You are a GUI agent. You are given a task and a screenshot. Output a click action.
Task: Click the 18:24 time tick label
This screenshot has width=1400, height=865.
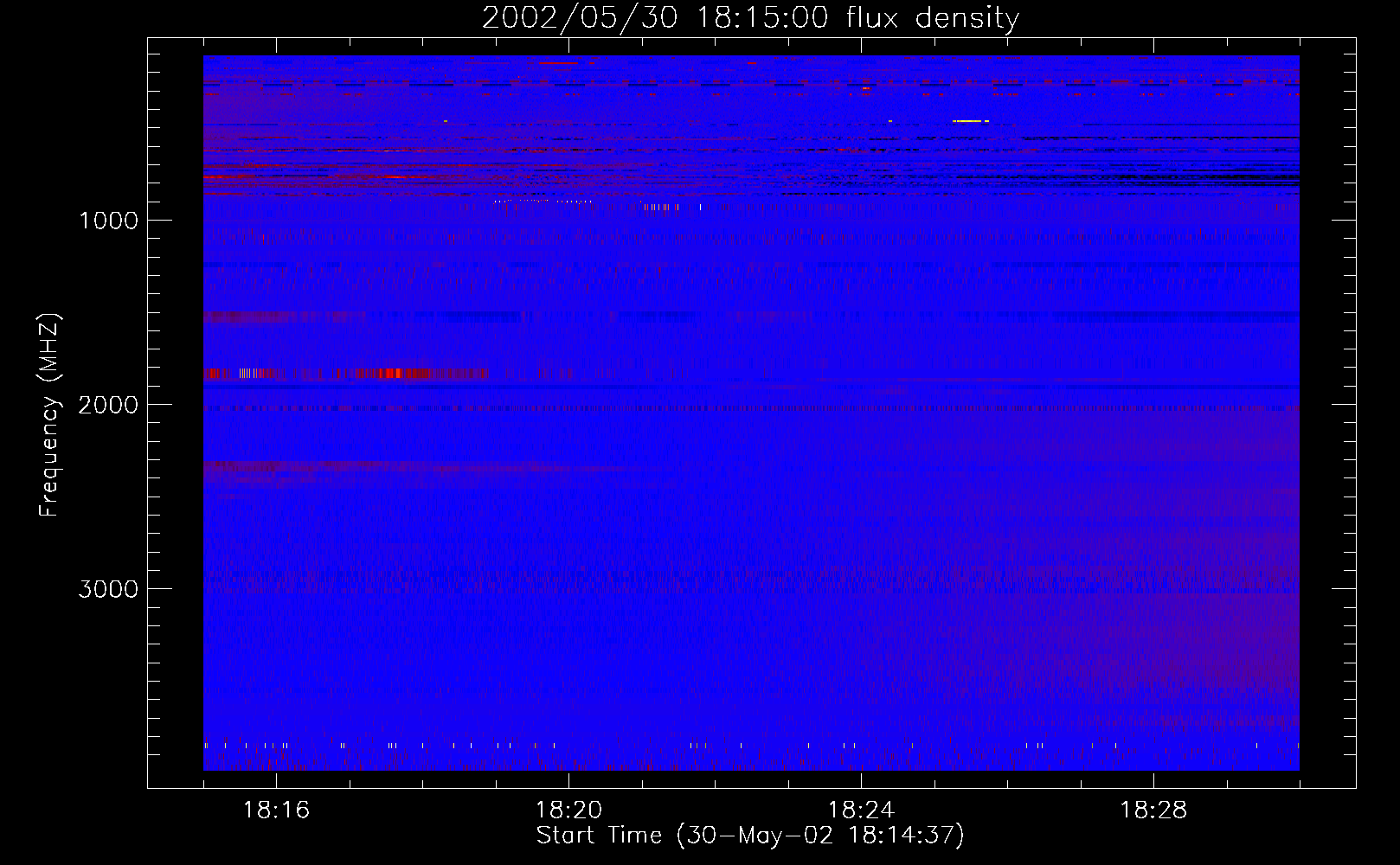point(861,811)
